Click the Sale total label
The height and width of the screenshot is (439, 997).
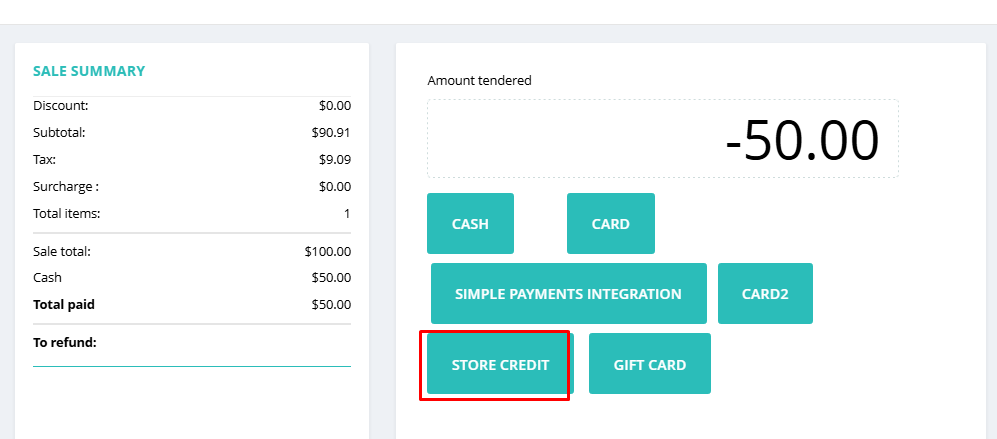coord(62,251)
